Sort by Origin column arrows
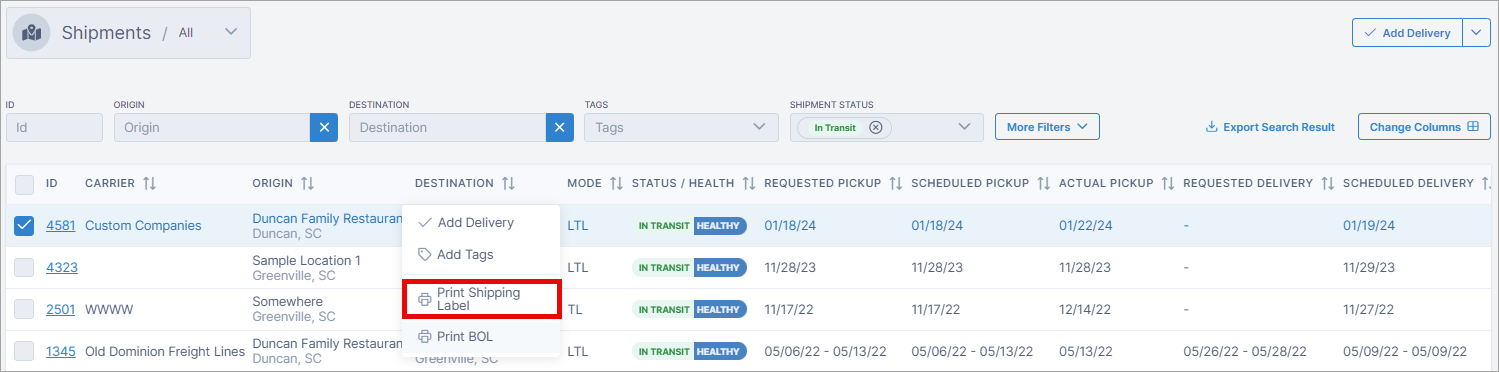The width and height of the screenshot is (1499, 372). (308, 184)
